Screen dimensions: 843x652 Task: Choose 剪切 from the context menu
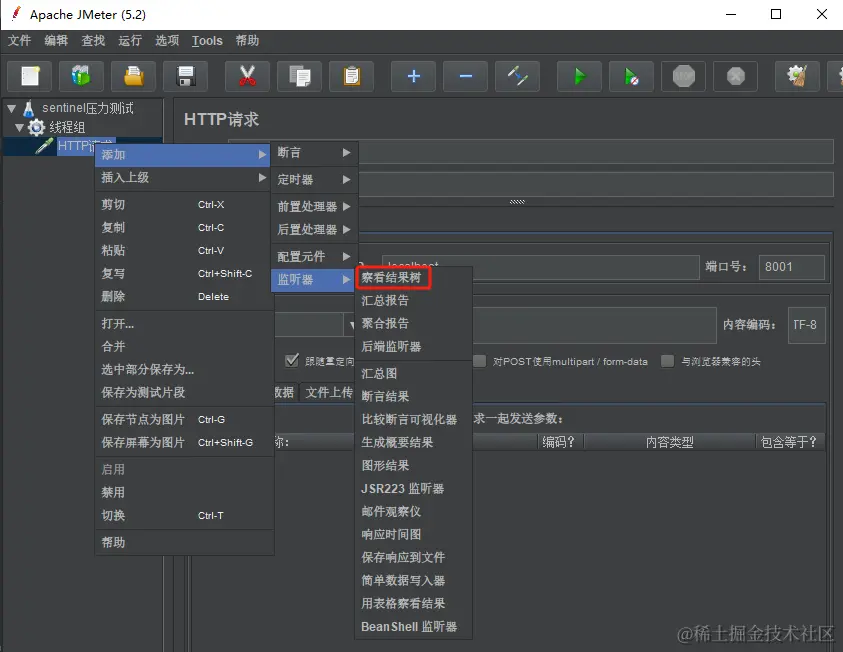pyautogui.click(x=183, y=204)
